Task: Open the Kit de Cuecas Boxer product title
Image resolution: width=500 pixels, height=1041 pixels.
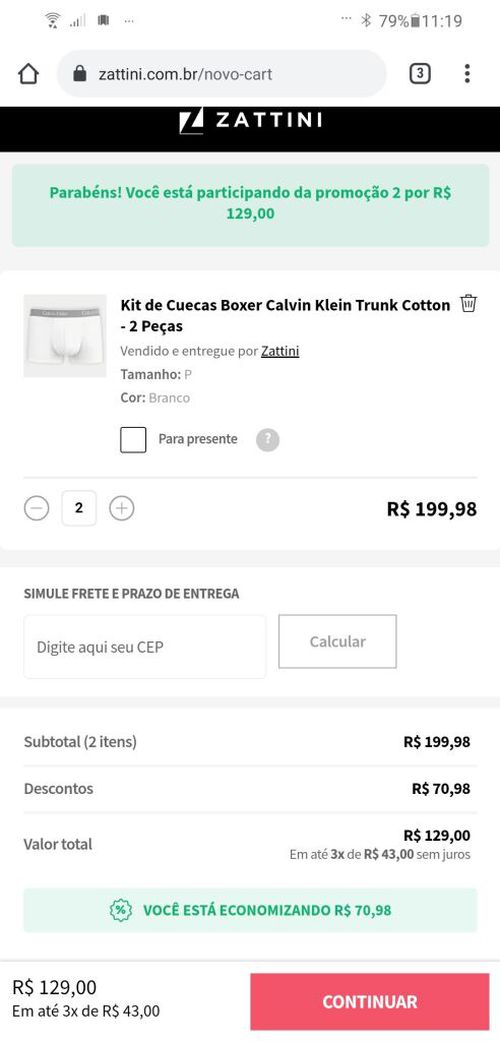Action: [x=286, y=315]
